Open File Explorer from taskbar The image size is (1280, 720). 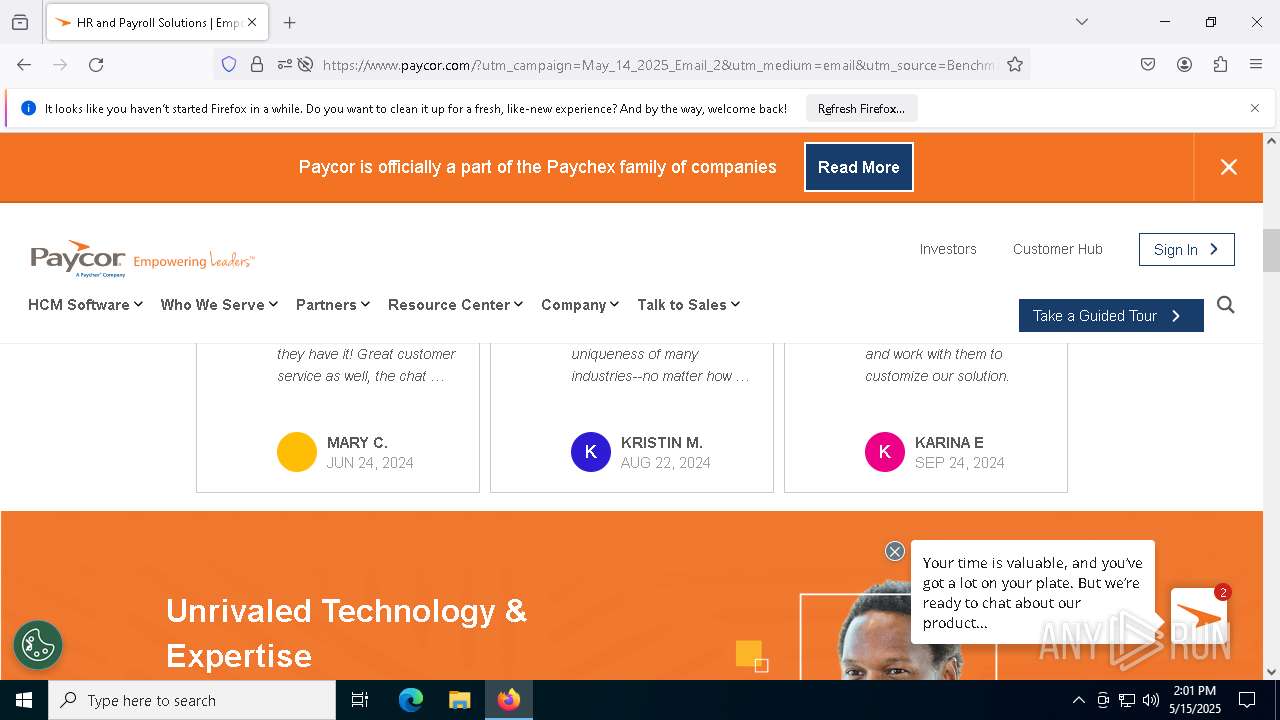(x=459, y=700)
